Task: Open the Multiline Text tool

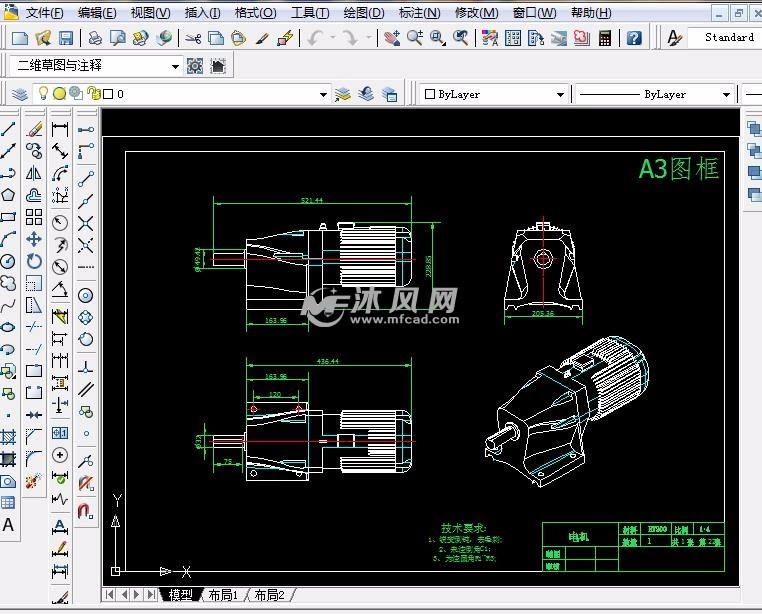Action: [x=8, y=525]
